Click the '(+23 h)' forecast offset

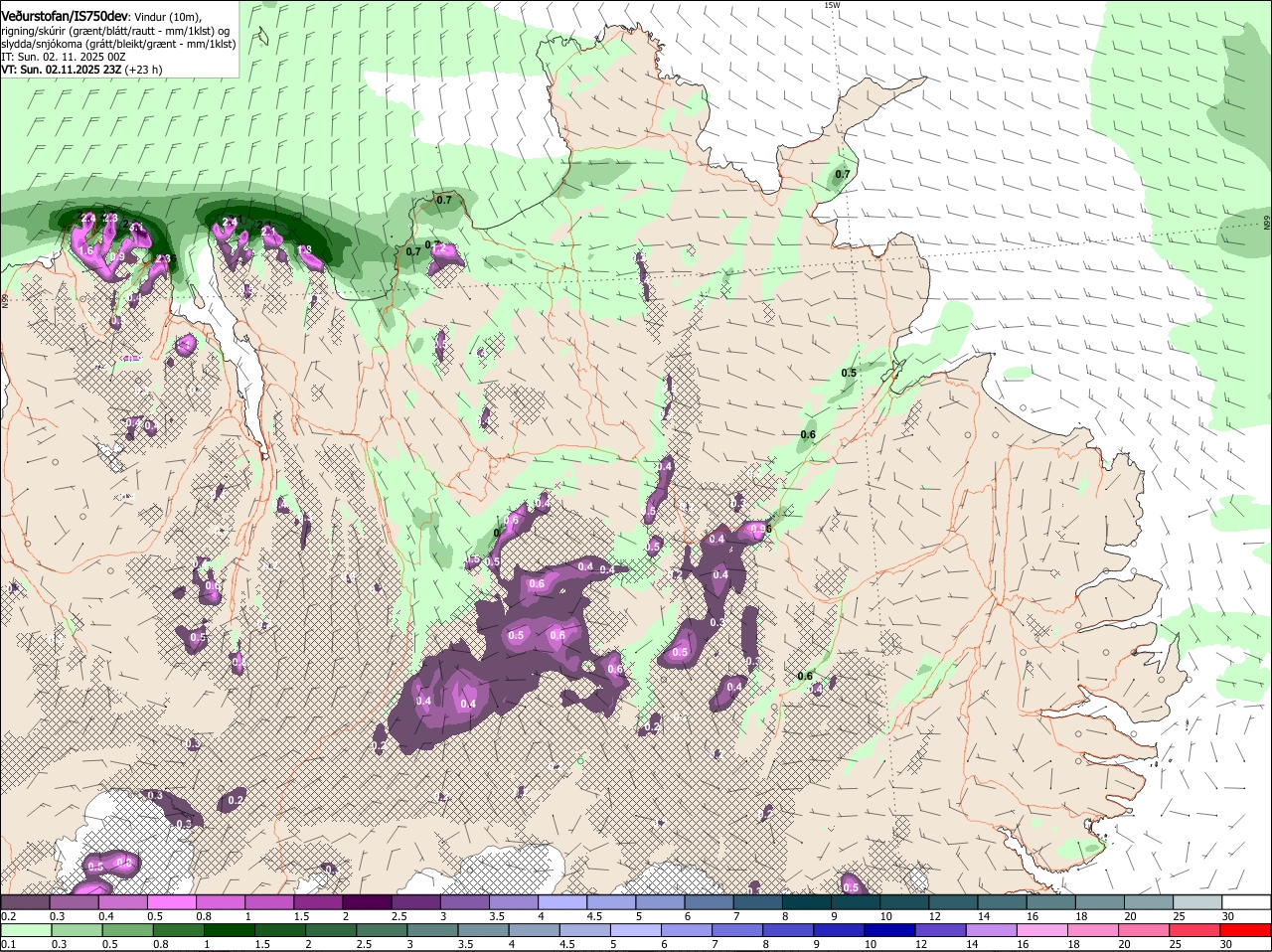tap(143, 70)
